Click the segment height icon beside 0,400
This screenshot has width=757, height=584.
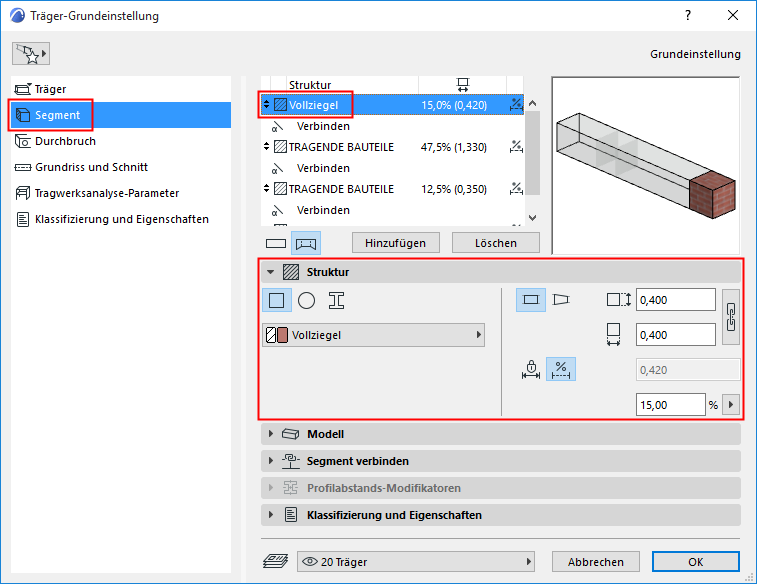[618, 300]
